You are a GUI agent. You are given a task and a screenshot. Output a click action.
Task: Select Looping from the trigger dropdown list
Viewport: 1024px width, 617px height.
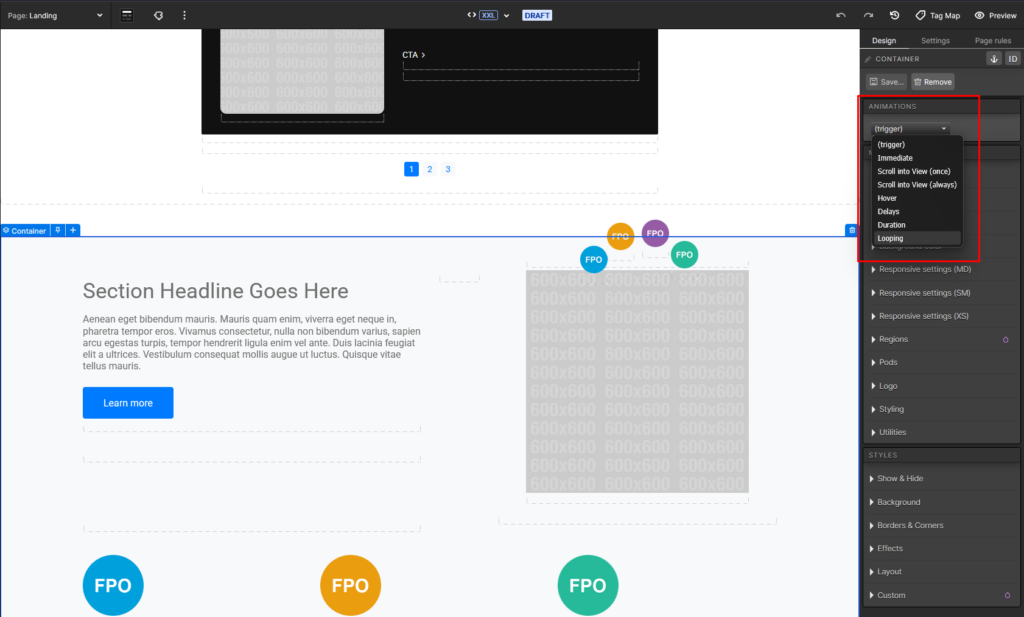point(890,239)
